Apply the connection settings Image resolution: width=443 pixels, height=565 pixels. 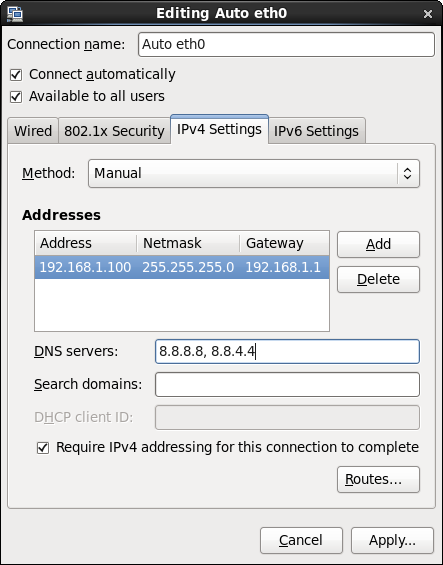click(392, 540)
